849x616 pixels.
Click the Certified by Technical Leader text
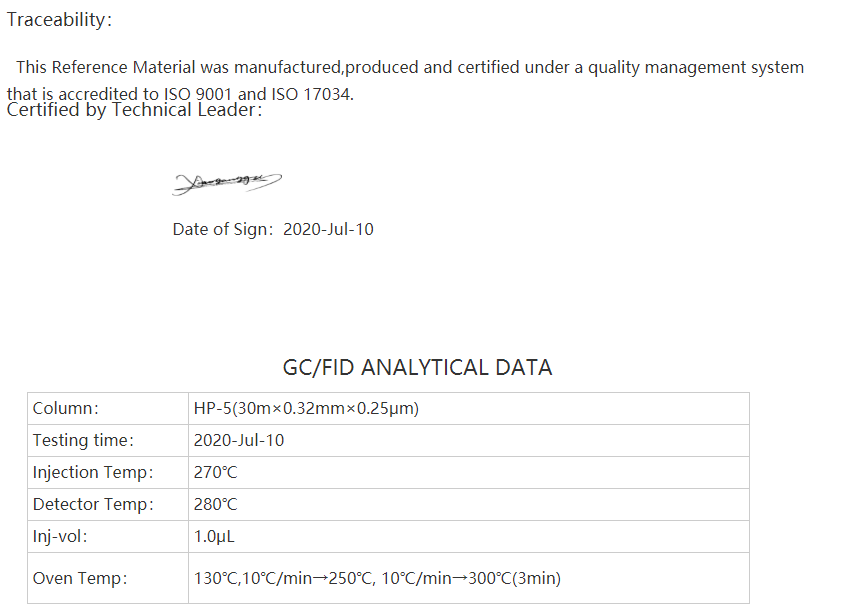click(x=134, y=110)
